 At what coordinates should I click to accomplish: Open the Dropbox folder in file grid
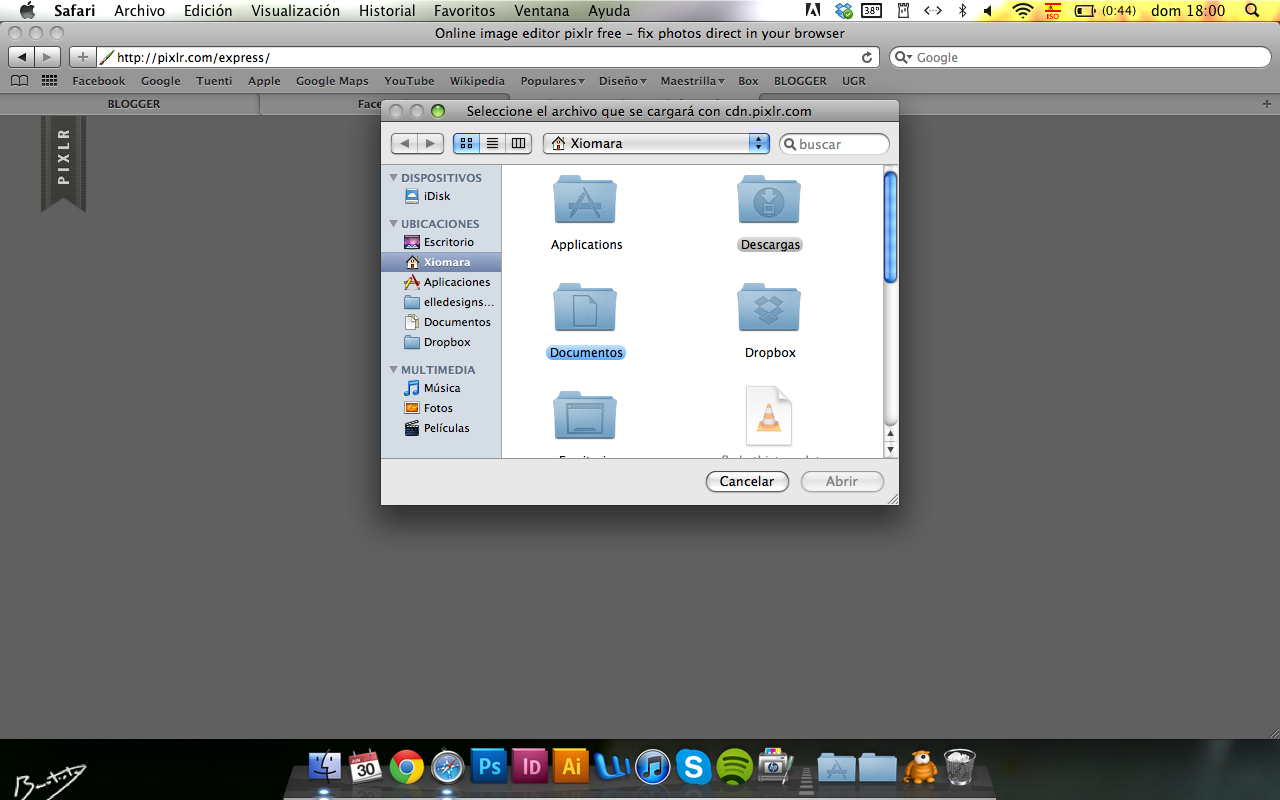click(x=769, y=308)
